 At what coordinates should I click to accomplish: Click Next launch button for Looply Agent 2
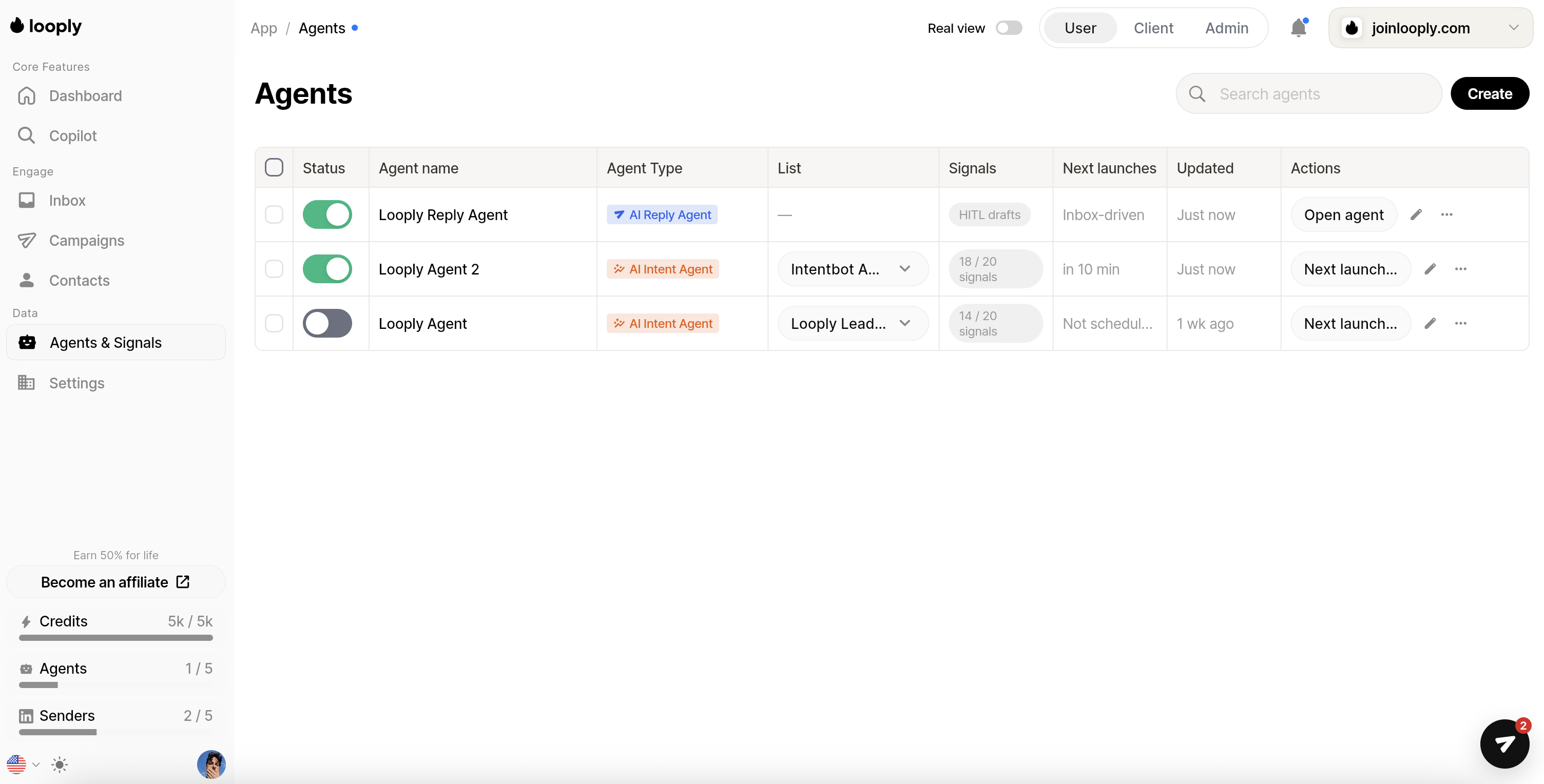coord(1350,269)
